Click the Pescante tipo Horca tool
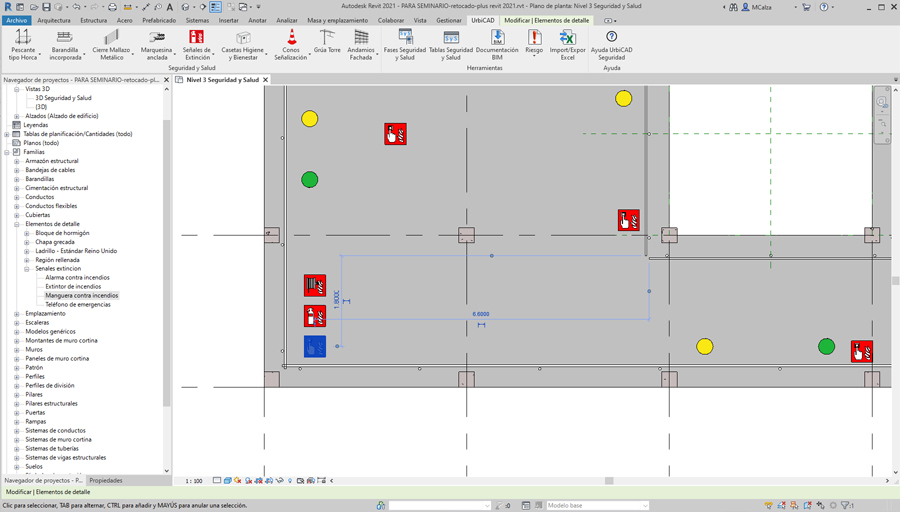The image size is (900, 512). coord(22,44)
